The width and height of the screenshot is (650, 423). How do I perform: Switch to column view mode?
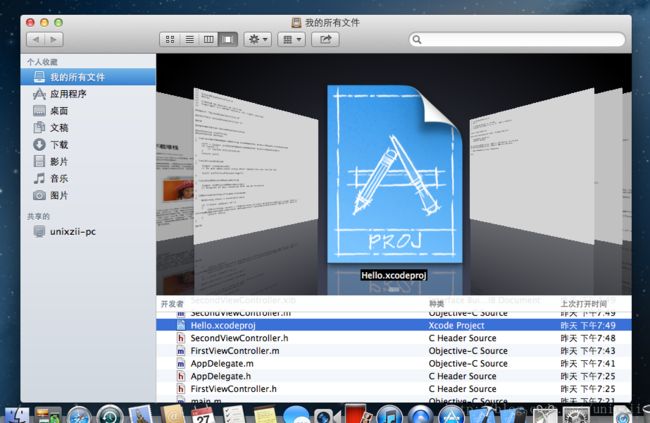point(208,39)
